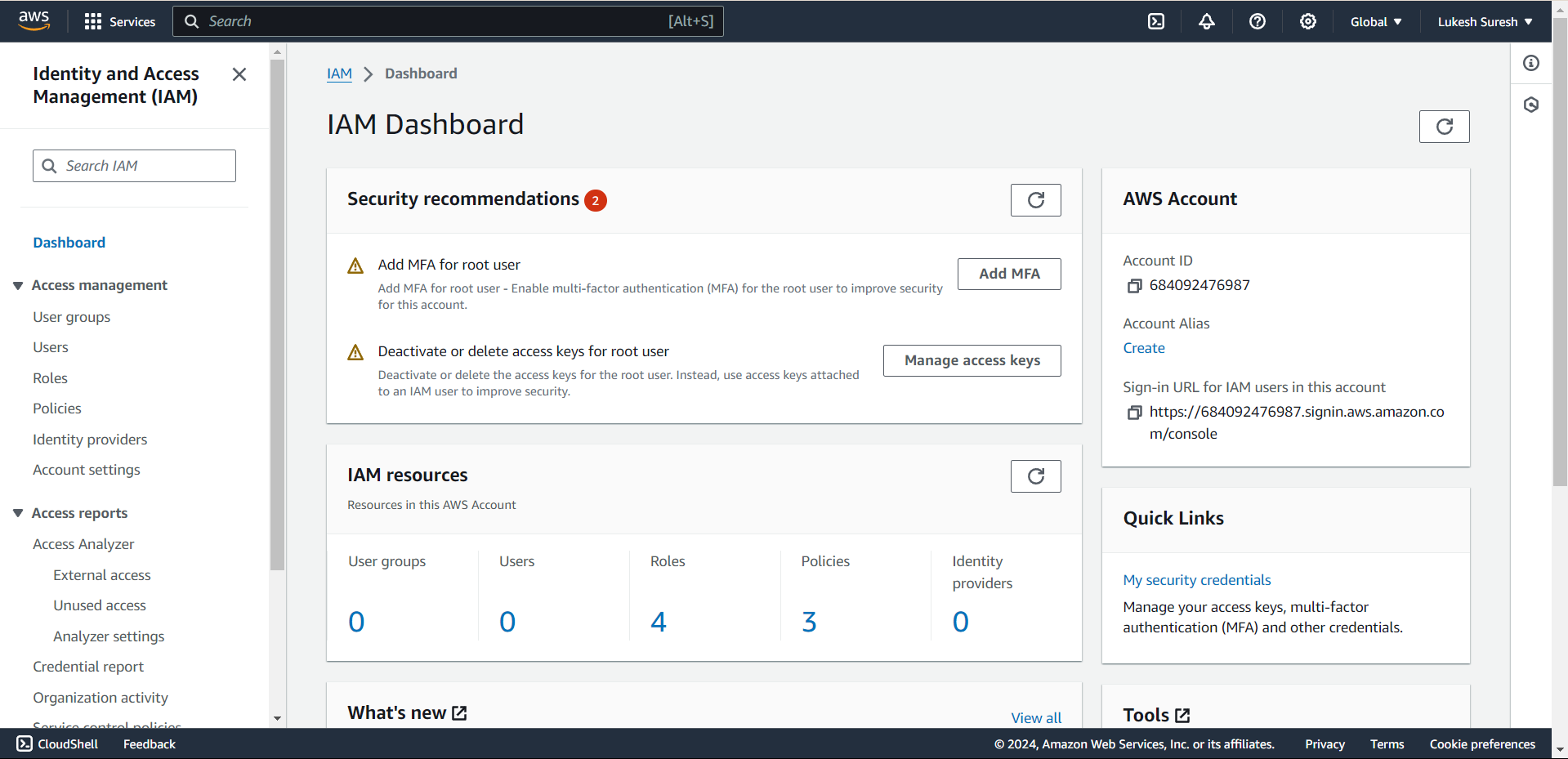Select Users in the IAM sidebar
This screenshot has width=1568, height=759.
point(51,346)
